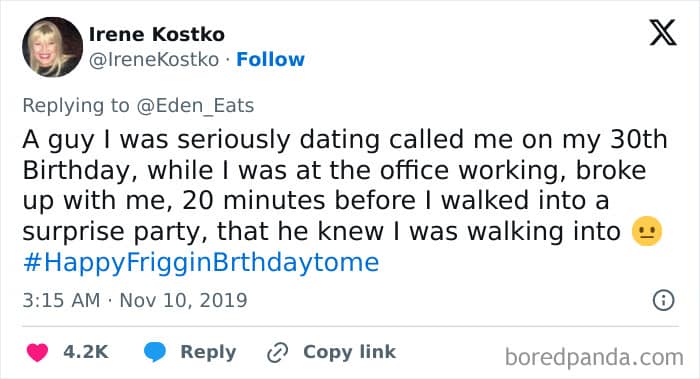Click the Irene Kostko display name
Viewport: 700px width, 379px height.
tap(157, 34)
